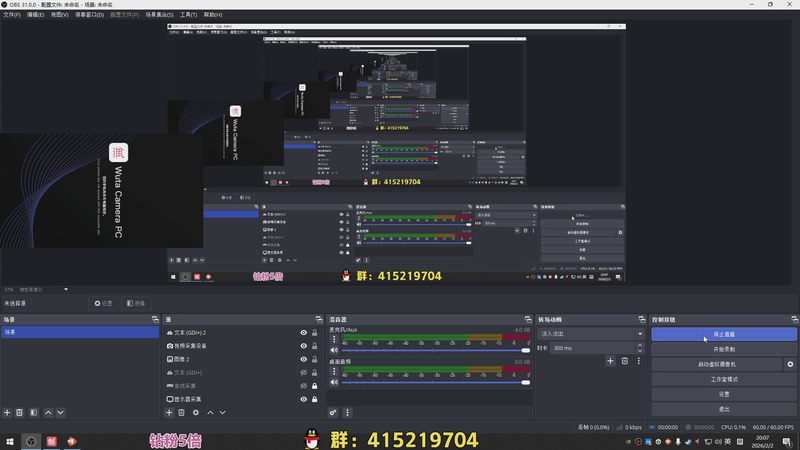Float the Scenes dock panel icon
The height and width of the screenshot is (450, 800).
click(155, 319)
